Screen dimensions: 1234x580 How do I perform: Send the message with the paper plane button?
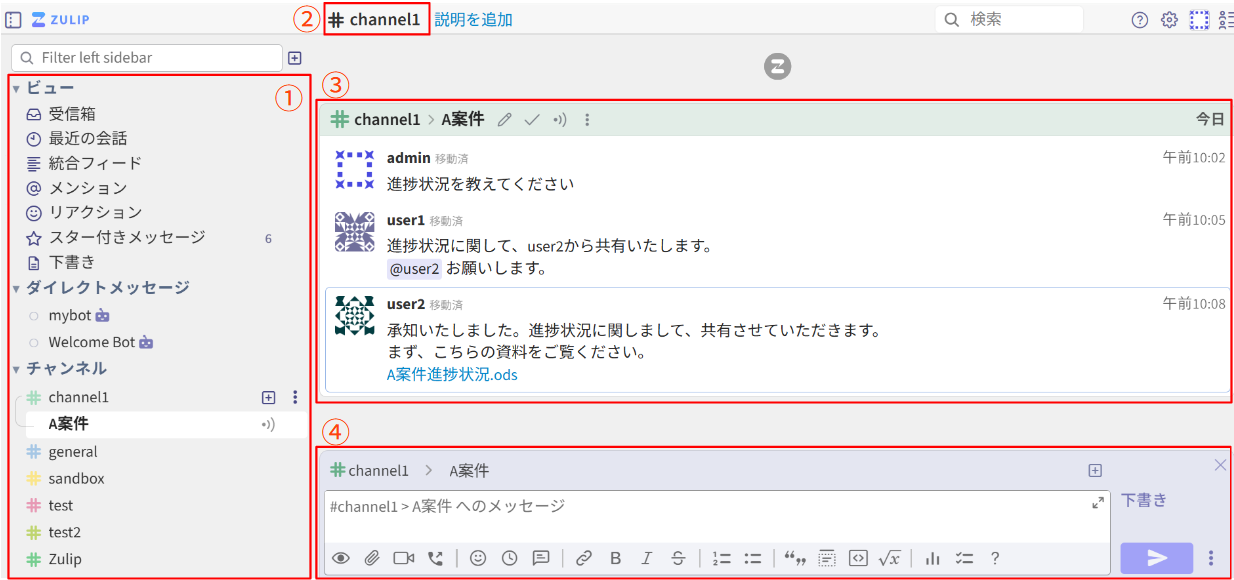[1157, 558]
